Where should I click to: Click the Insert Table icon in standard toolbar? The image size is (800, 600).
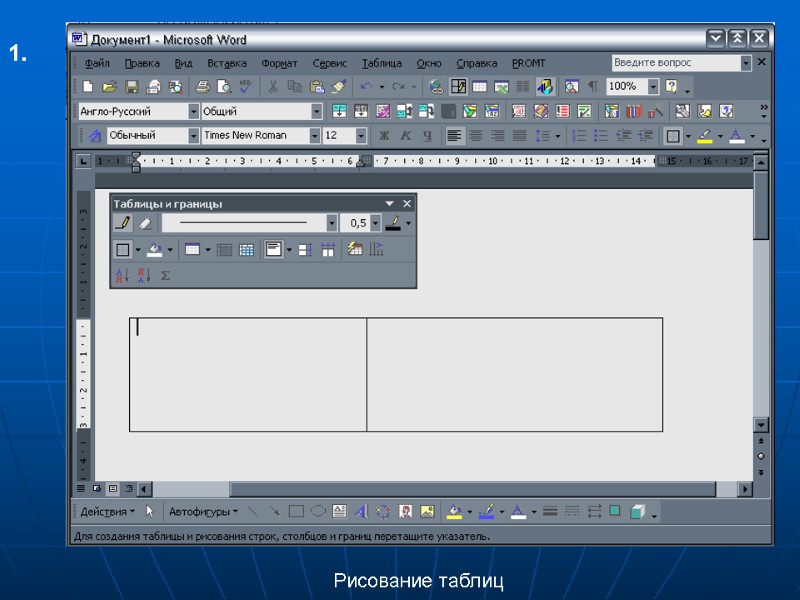point(480,87)
